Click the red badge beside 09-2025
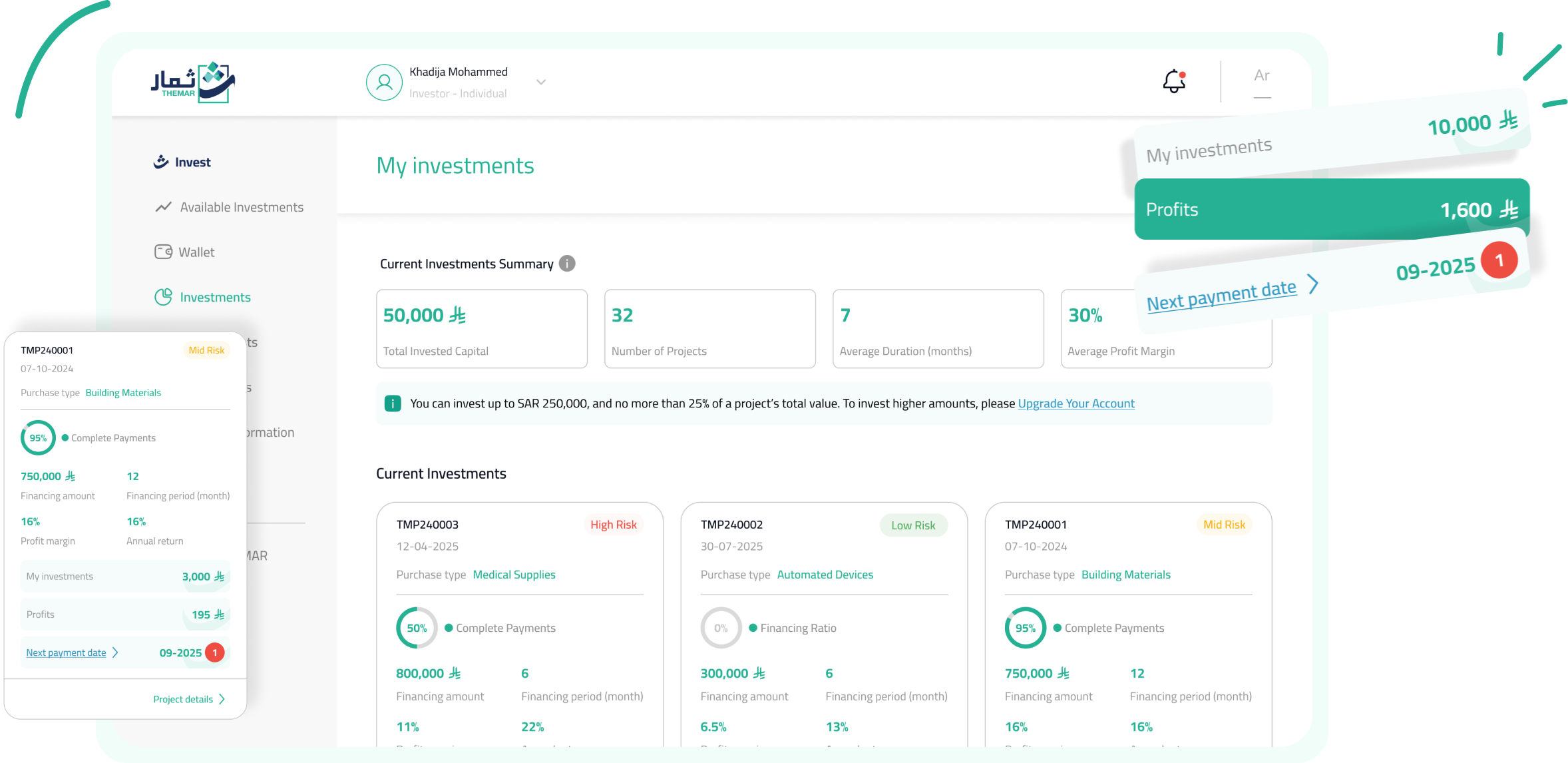 [x=1499, y=260]
